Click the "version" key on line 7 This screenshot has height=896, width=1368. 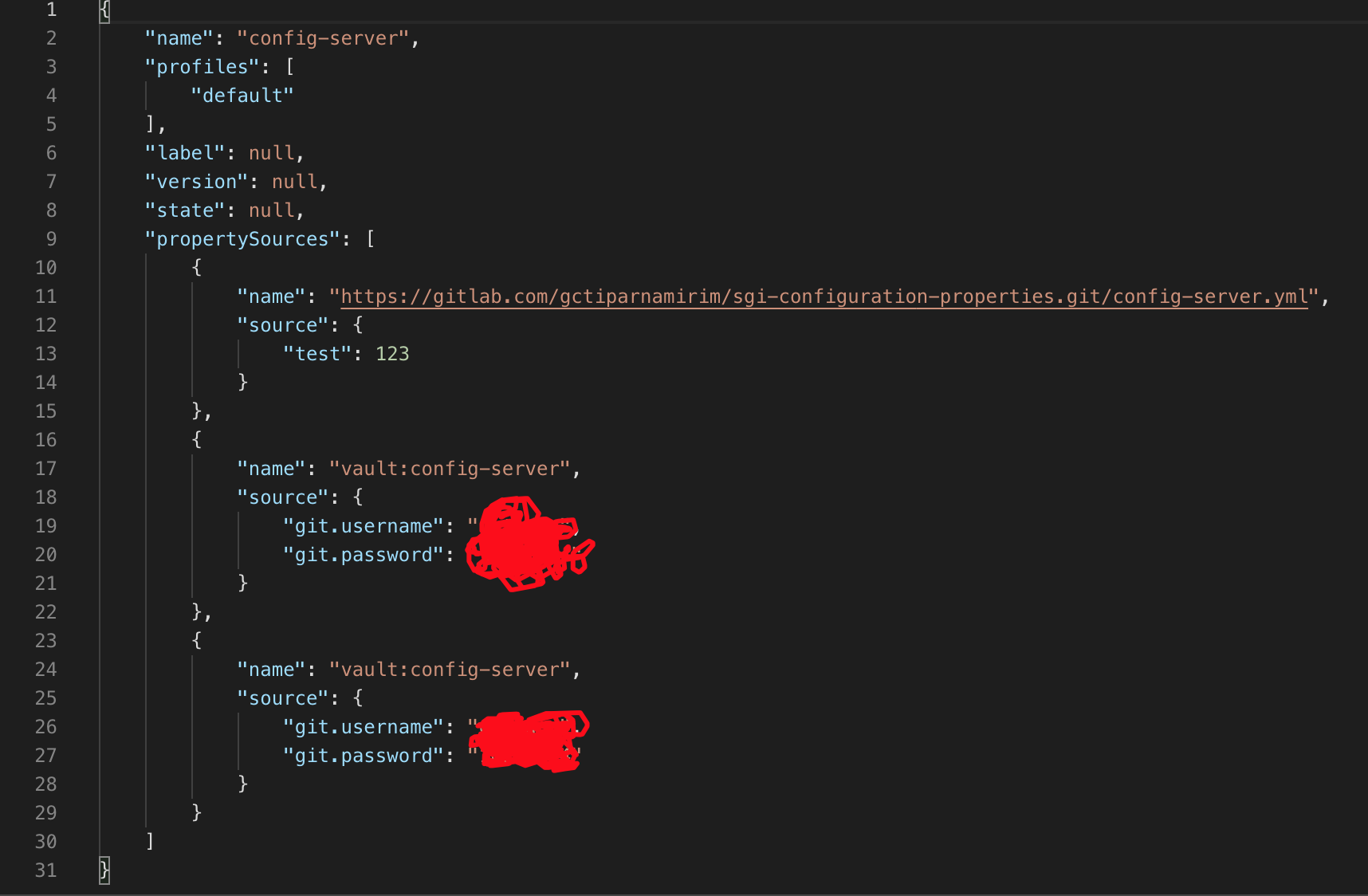[x=197, y=181]
